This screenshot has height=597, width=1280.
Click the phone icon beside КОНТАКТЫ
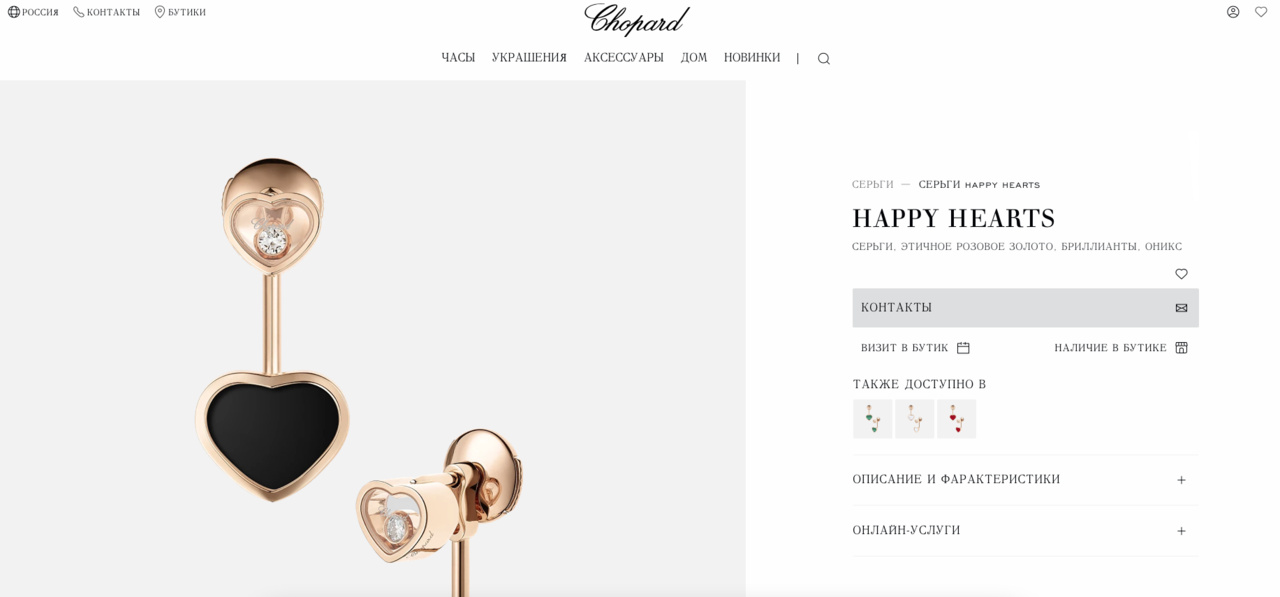tap(79, 12)
